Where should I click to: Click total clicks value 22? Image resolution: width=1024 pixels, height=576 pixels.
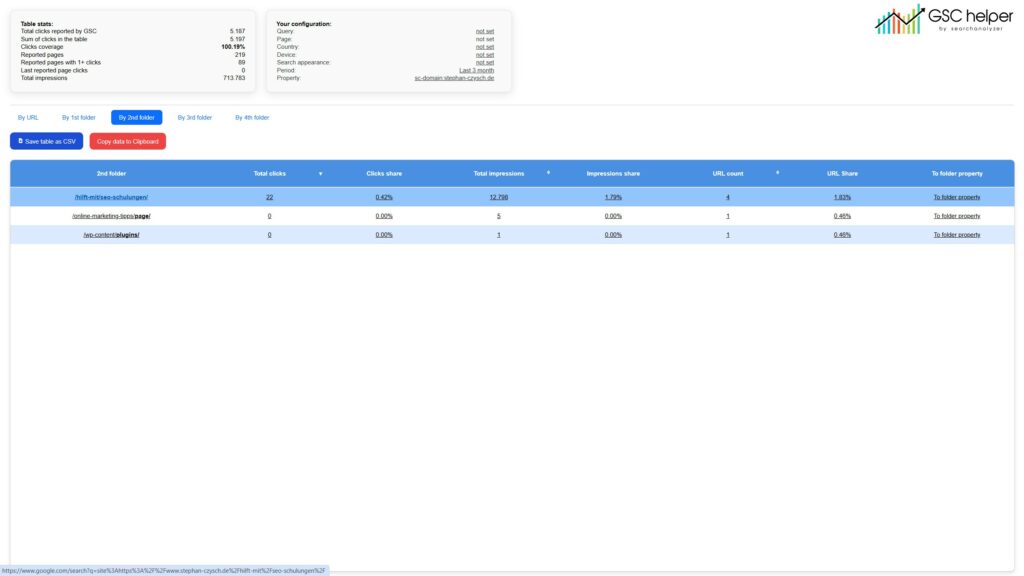pos(269,197)
